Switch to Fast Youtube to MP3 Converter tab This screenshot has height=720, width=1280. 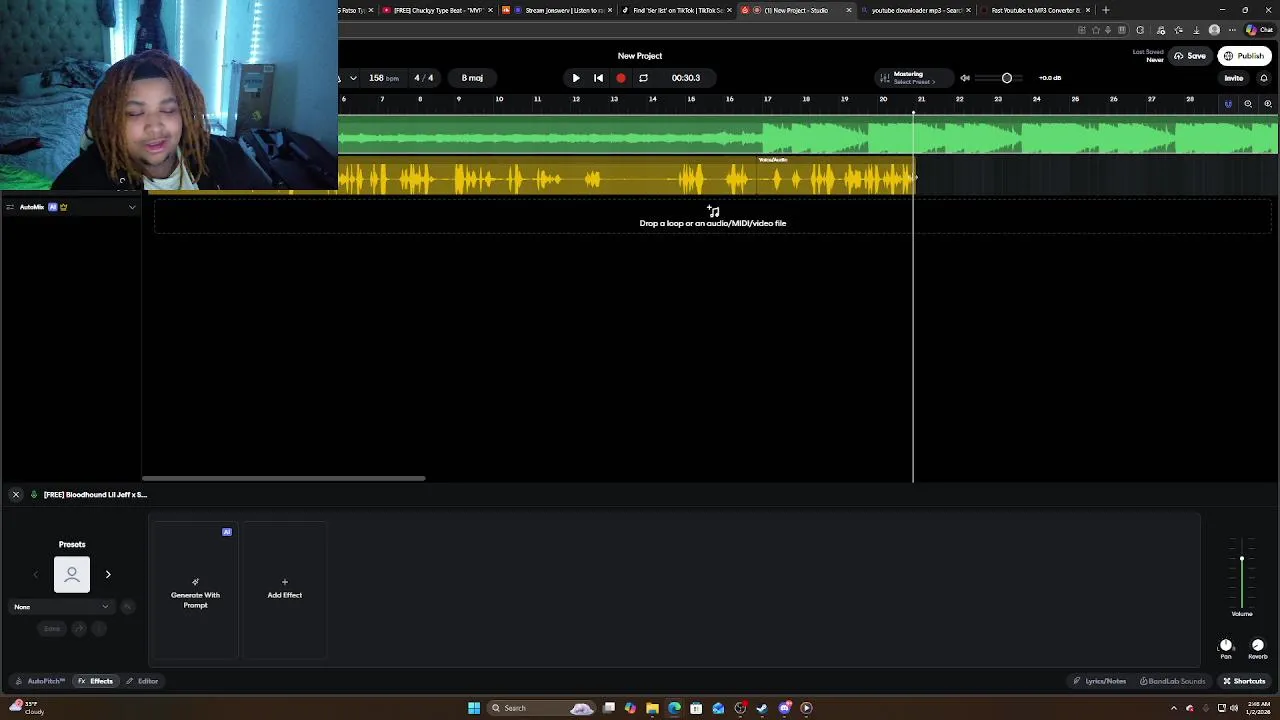[1034, 10]
